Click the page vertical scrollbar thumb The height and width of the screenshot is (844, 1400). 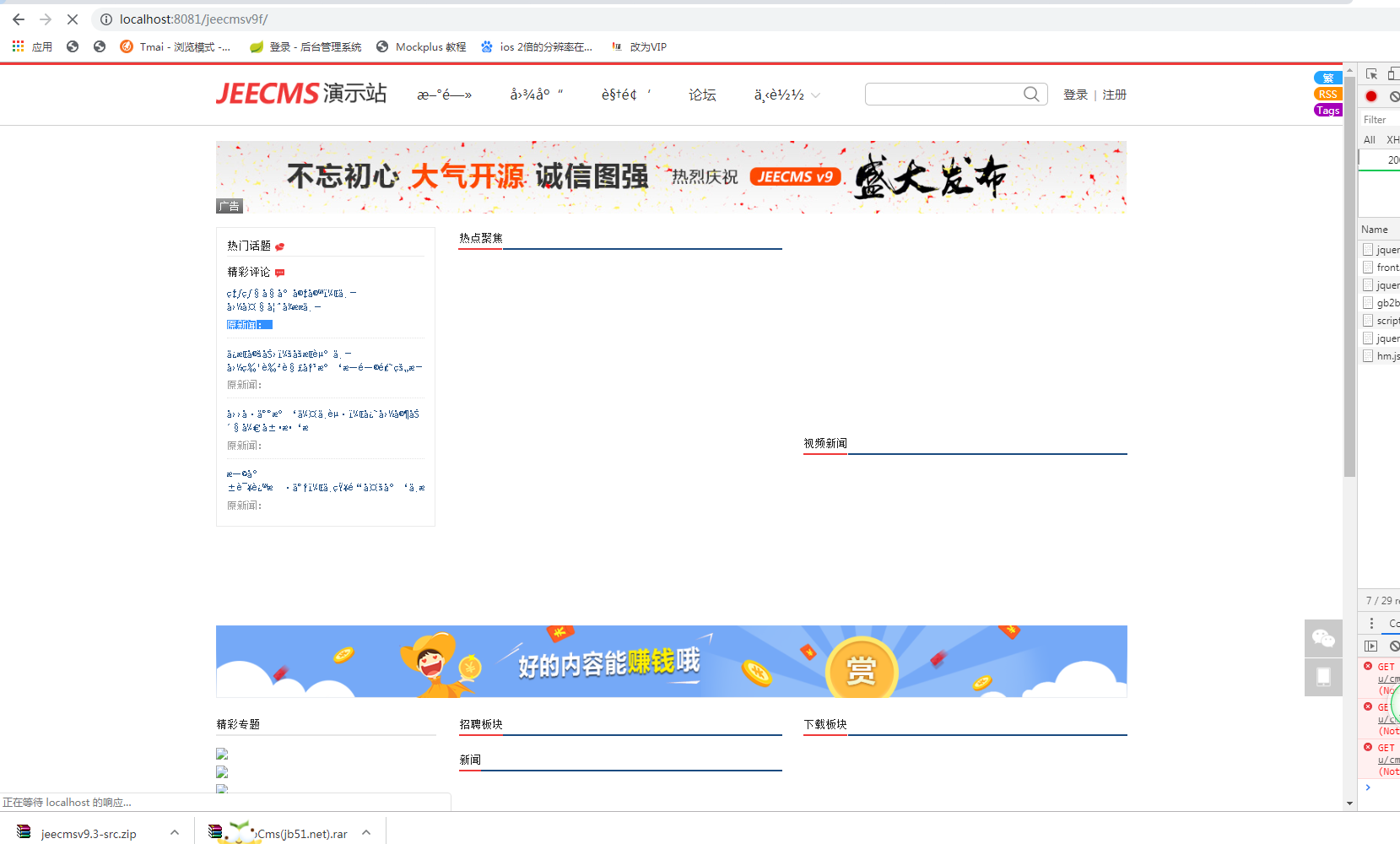pos(1350,277)
